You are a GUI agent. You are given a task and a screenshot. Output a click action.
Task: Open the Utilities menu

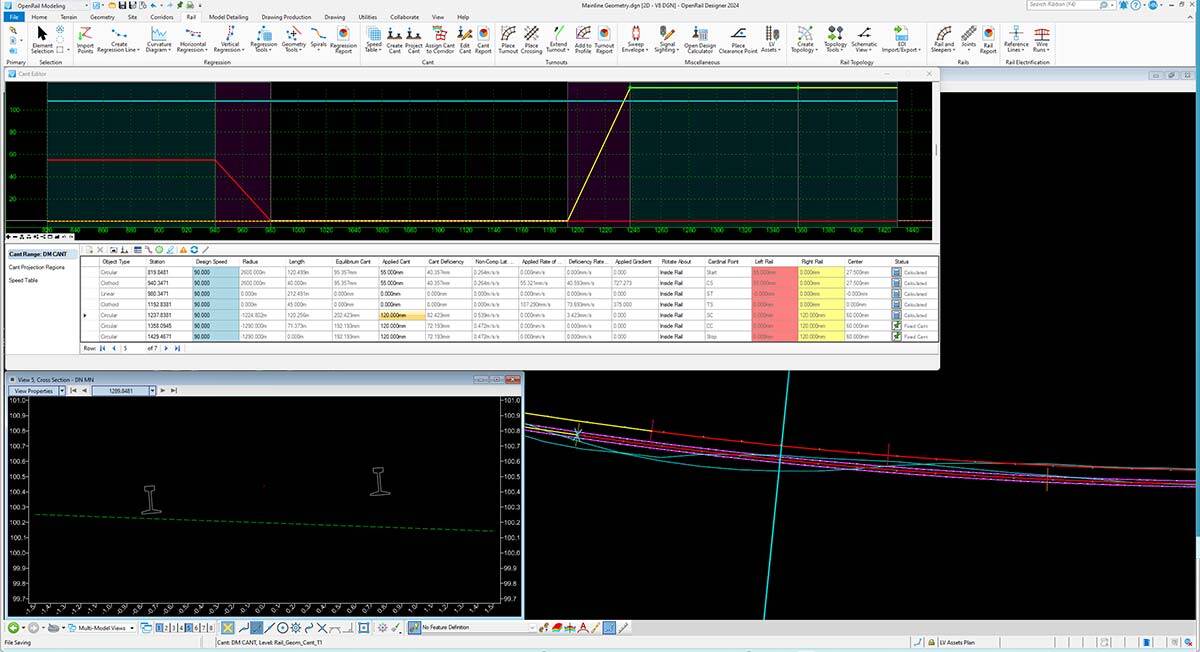367,17
